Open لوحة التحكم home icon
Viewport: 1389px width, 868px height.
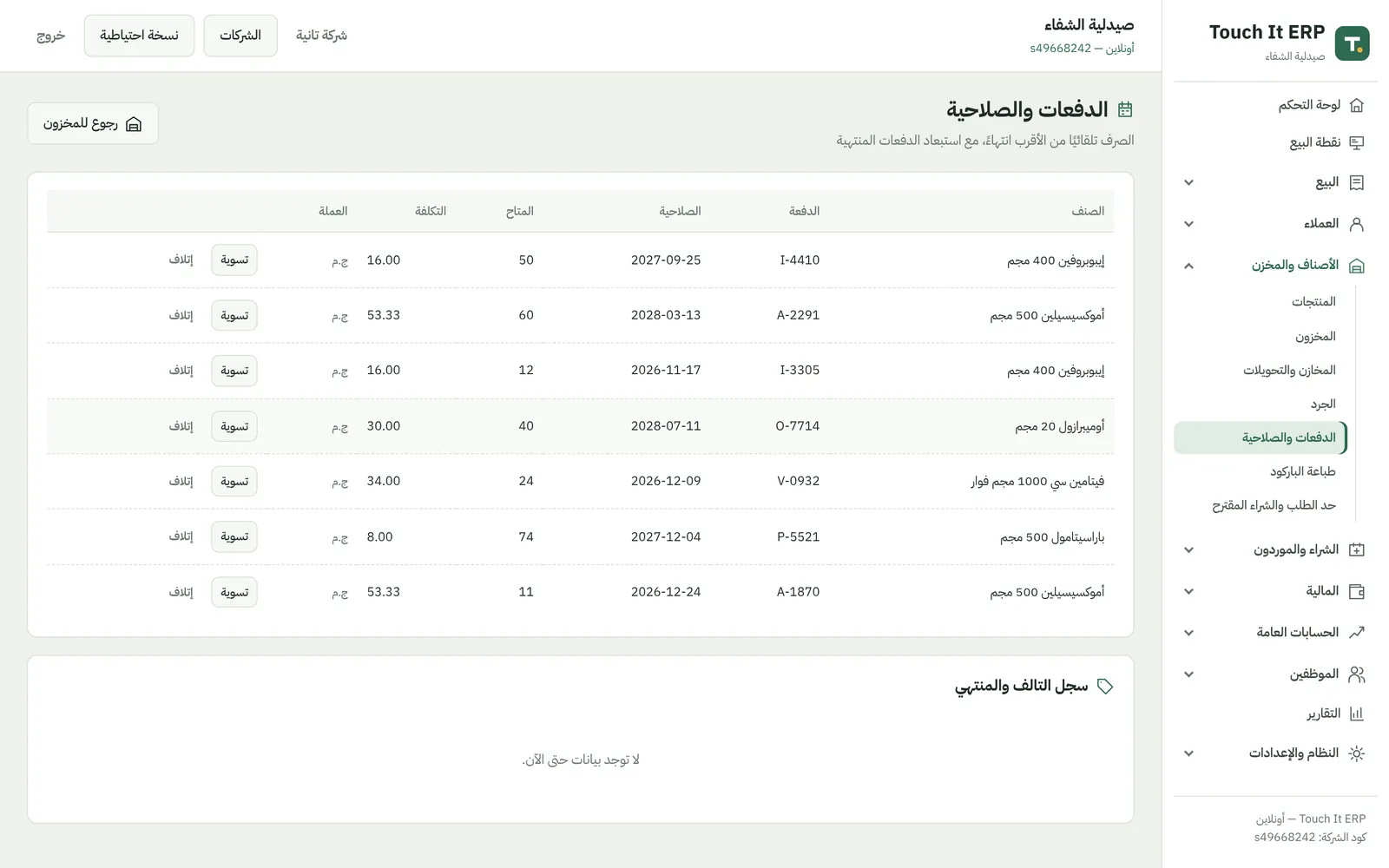coord(1357,105)
